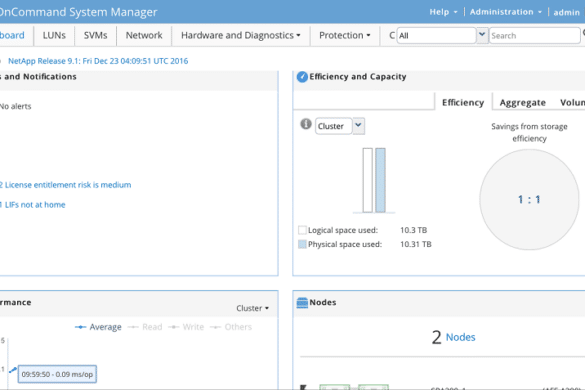Click the Average legend marker
This screenshot has height=390, width=585.
click(x=80, y=327)
